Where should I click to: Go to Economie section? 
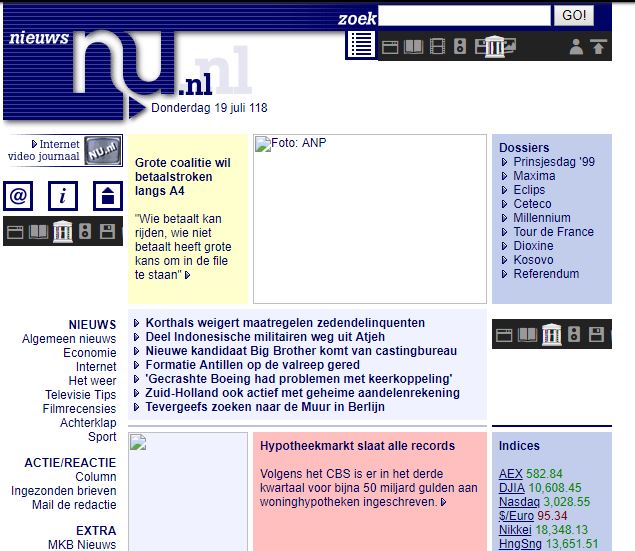pyautogui.click(x=89, y=353)
